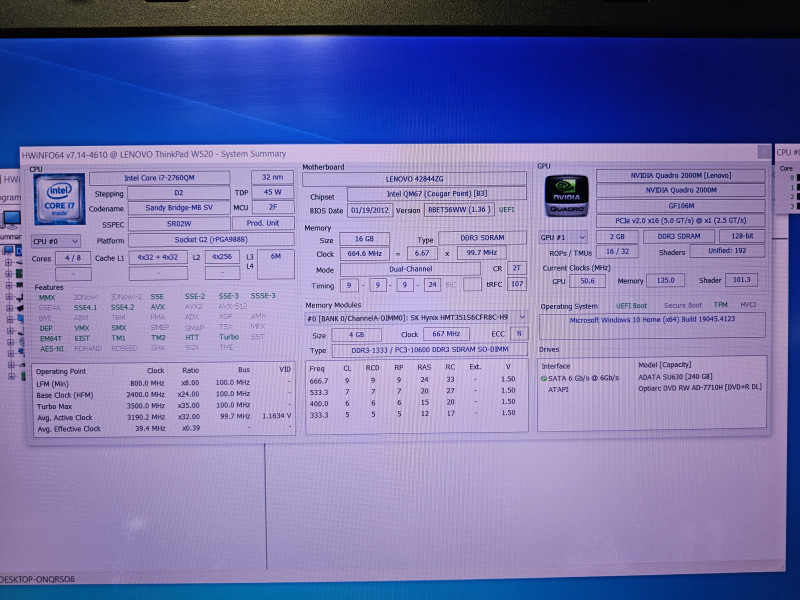Screen dimensions: 800x600
Task: Click the 4x32 + 4x32 L1 cache field
Action: pyautogui.click(x=158, y=257)
